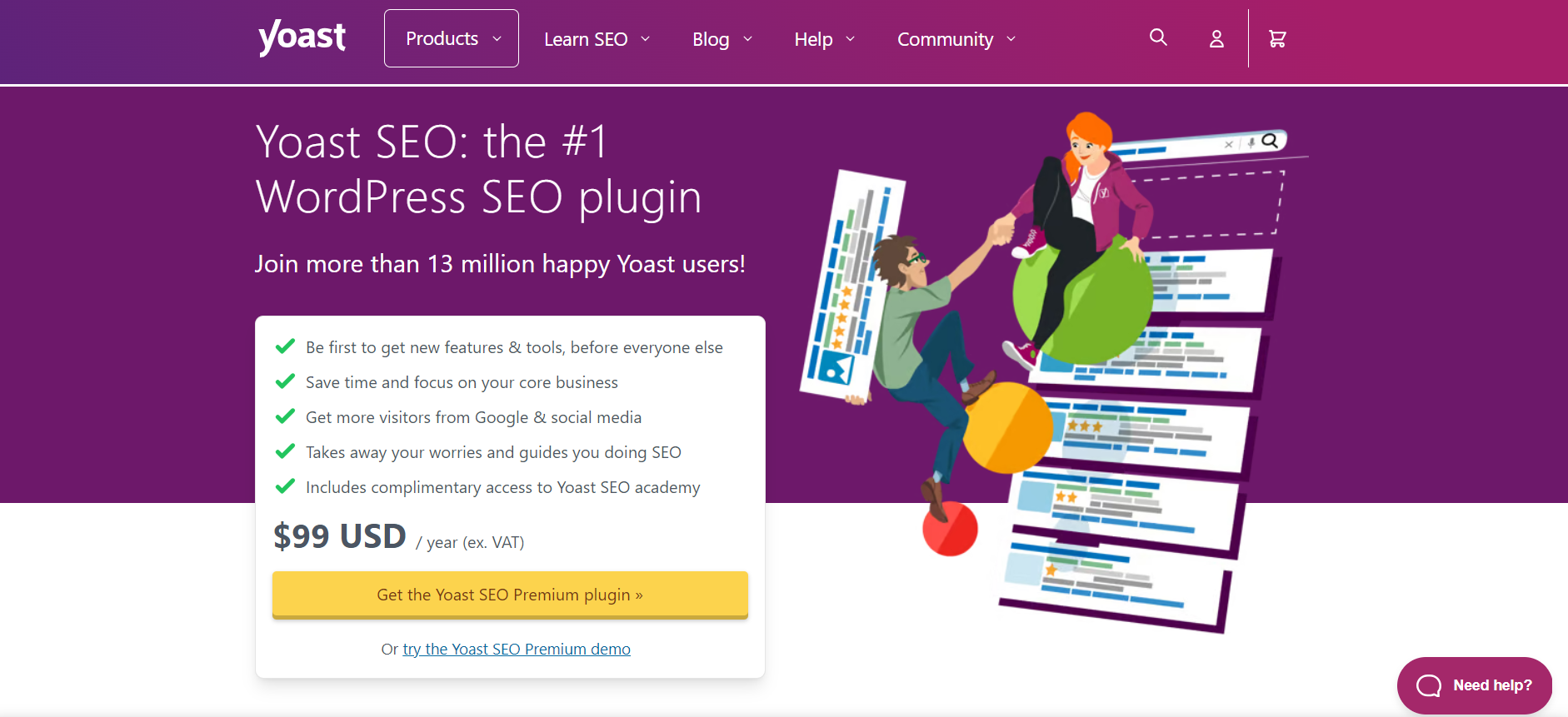
Task: Expand the Blog dropdown chevron
Action: coord(747,39)
